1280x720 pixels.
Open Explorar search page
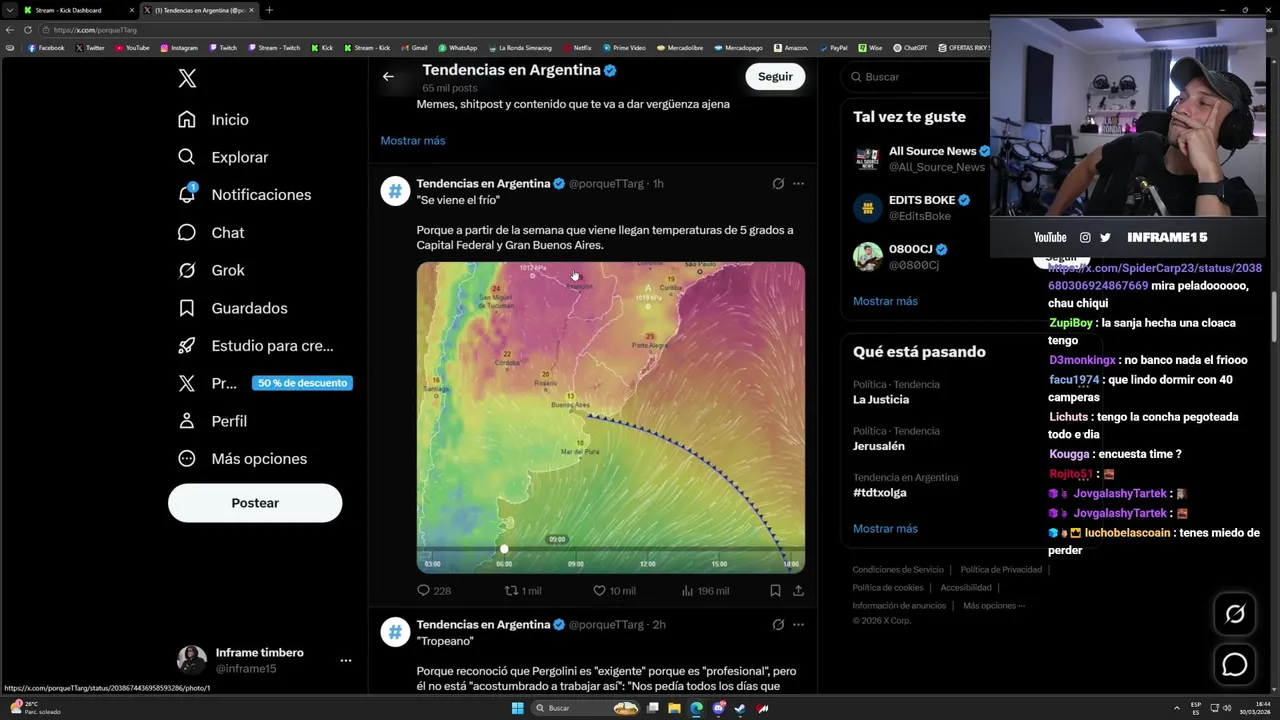(222, 157)
